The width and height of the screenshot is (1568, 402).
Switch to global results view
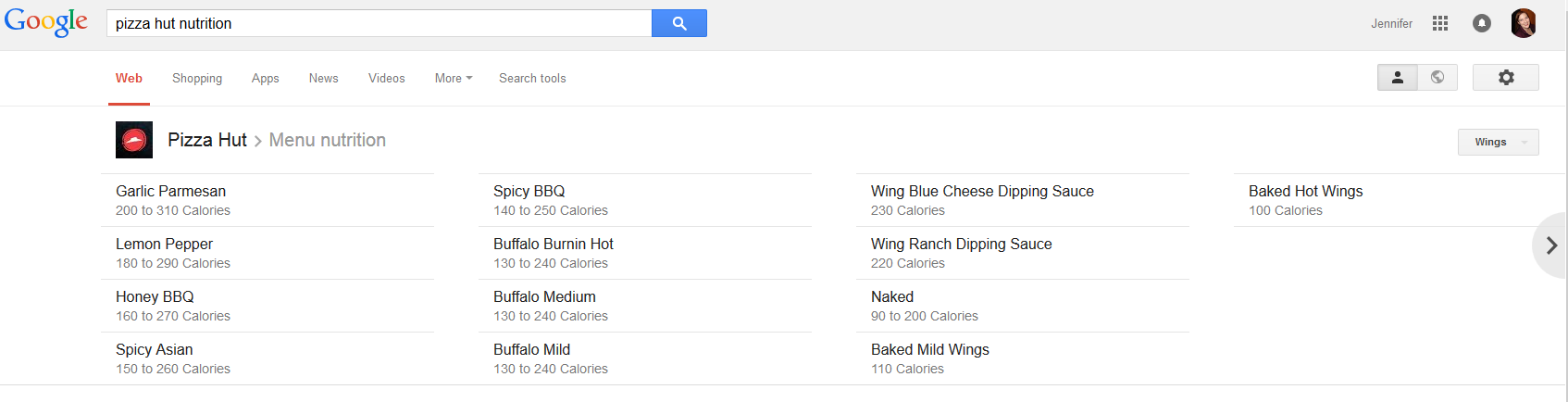point(1437,78)
